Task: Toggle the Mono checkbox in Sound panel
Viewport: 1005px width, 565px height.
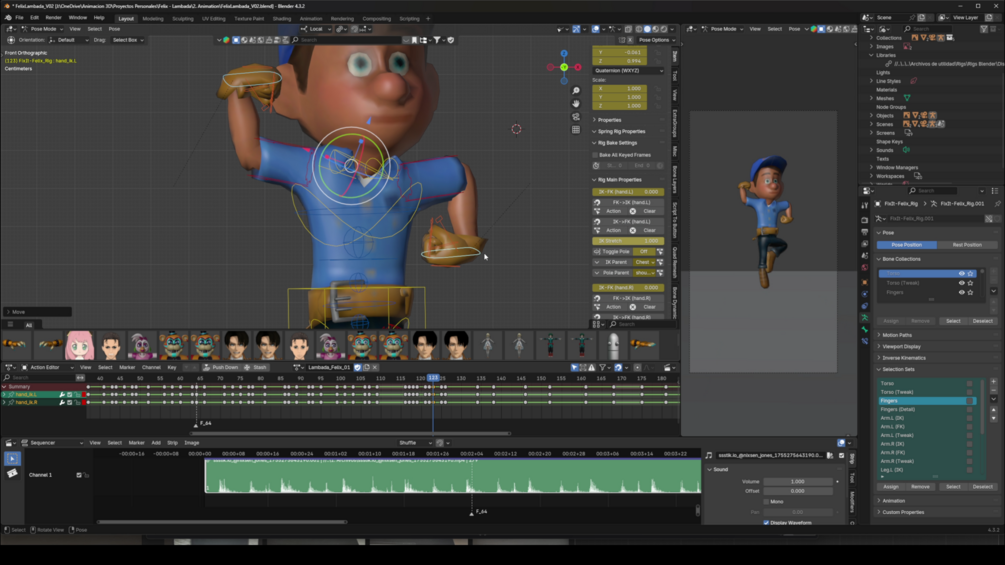Action: pyautogui.click(x=766, y=502)
